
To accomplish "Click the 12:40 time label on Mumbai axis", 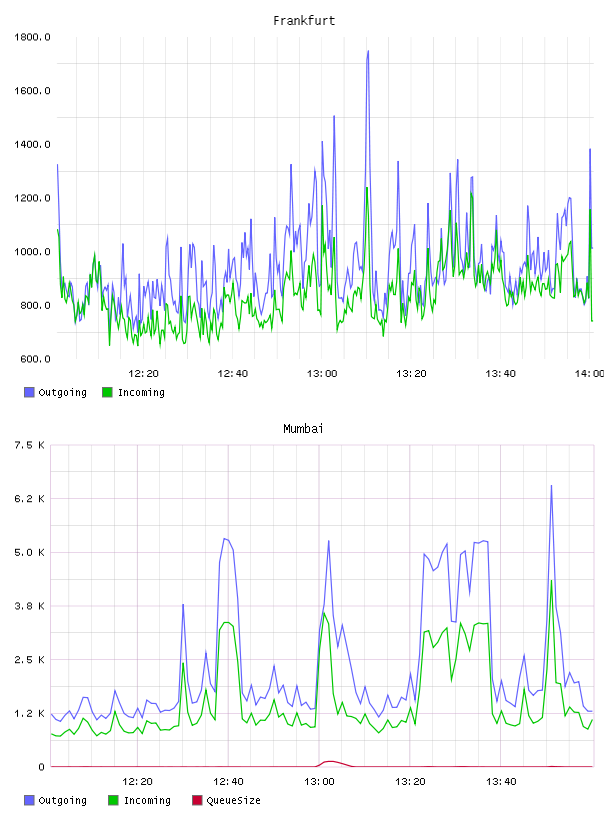I will [x=228, y=781].
